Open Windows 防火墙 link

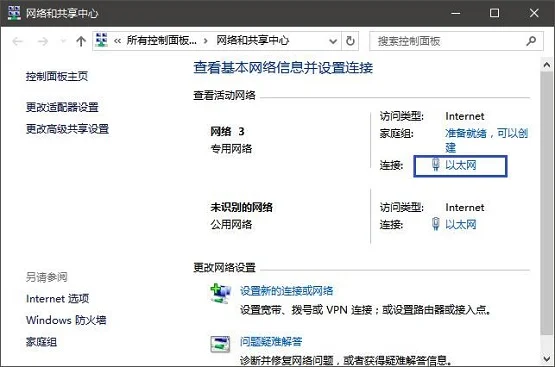66,320
